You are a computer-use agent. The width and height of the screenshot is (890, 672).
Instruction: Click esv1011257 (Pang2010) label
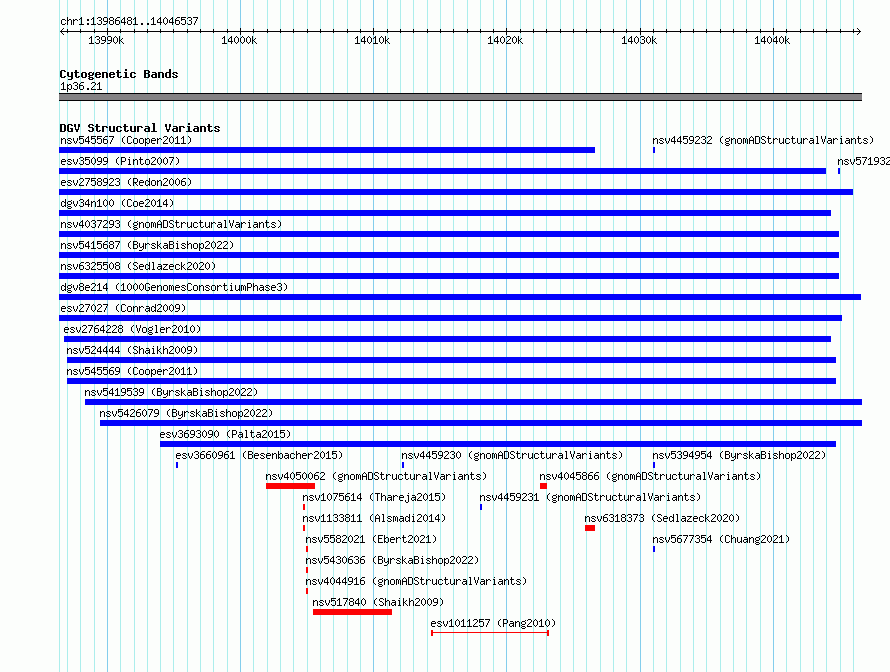(493, 623)
